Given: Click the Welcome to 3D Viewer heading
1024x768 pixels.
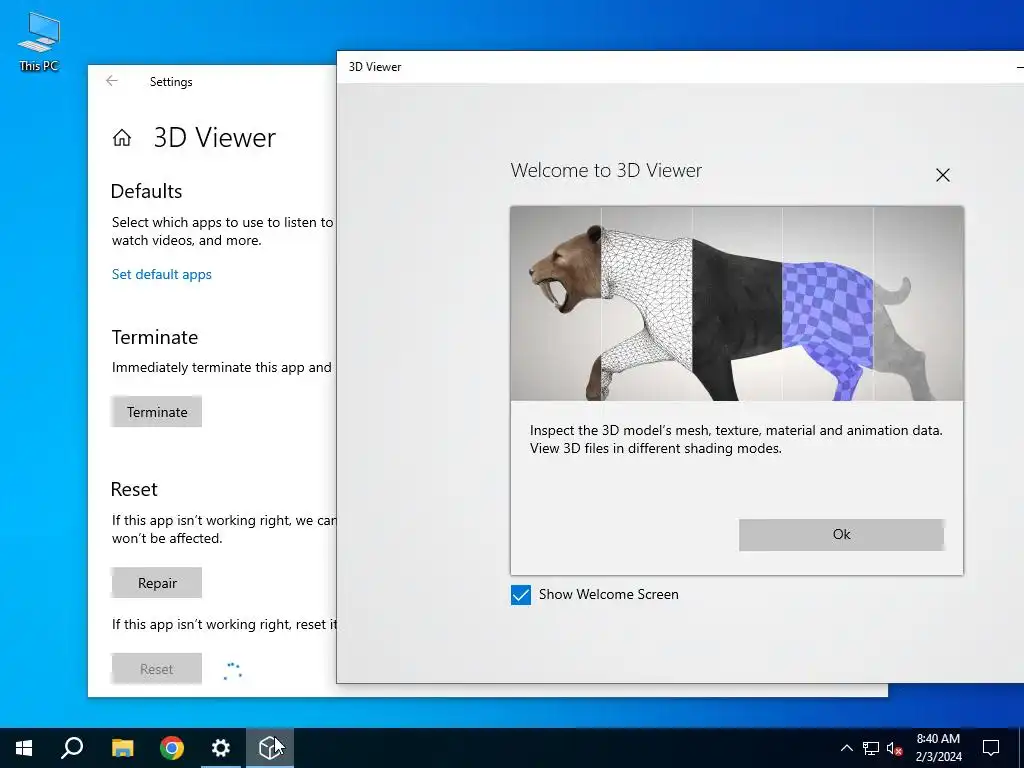Looking at the screenshot, I should (x=606, y=170).
